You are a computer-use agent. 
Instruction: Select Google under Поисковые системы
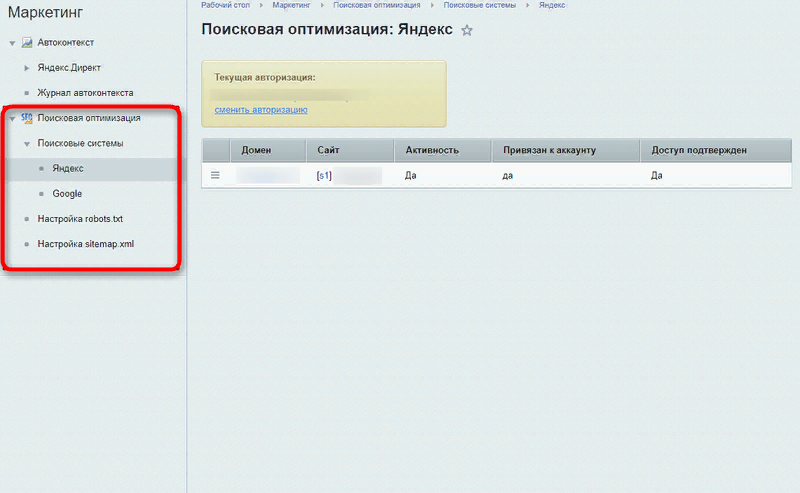coord(67,194)
